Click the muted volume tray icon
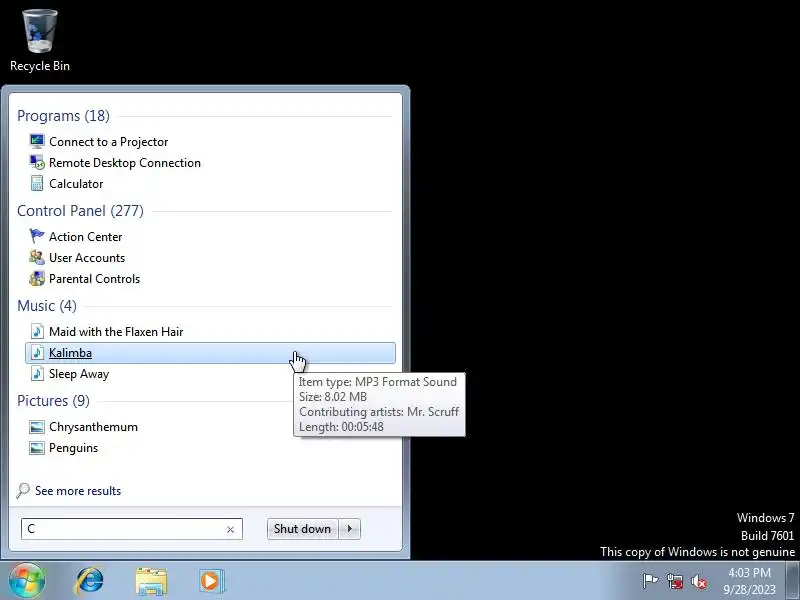Screen dimensions: 800x600 click(699, 581)
